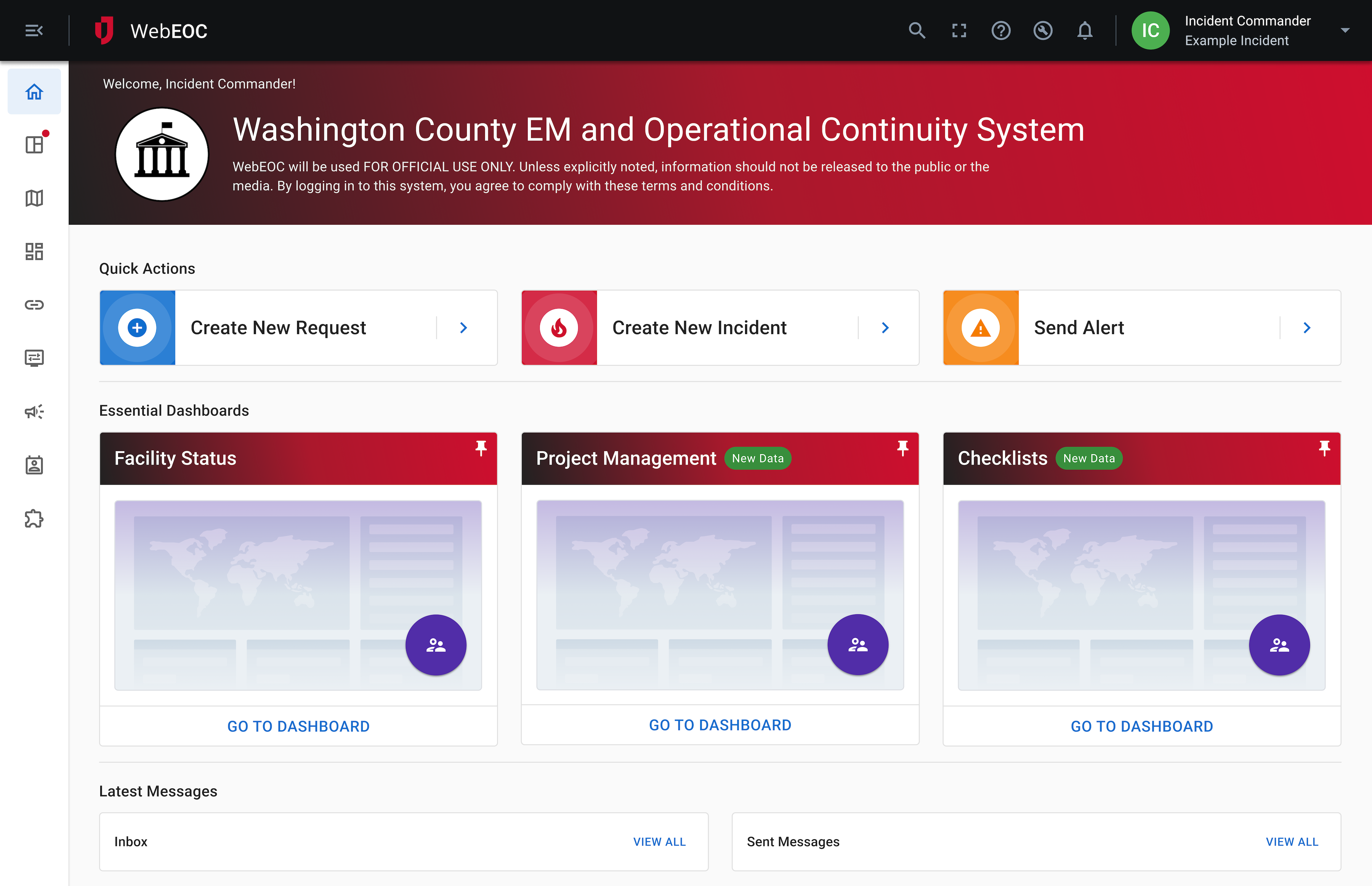Open the megaphone announcements sidebar icon
This screenshot has width=1372, height=886.
pyautogui.click(x=34, y=412)
